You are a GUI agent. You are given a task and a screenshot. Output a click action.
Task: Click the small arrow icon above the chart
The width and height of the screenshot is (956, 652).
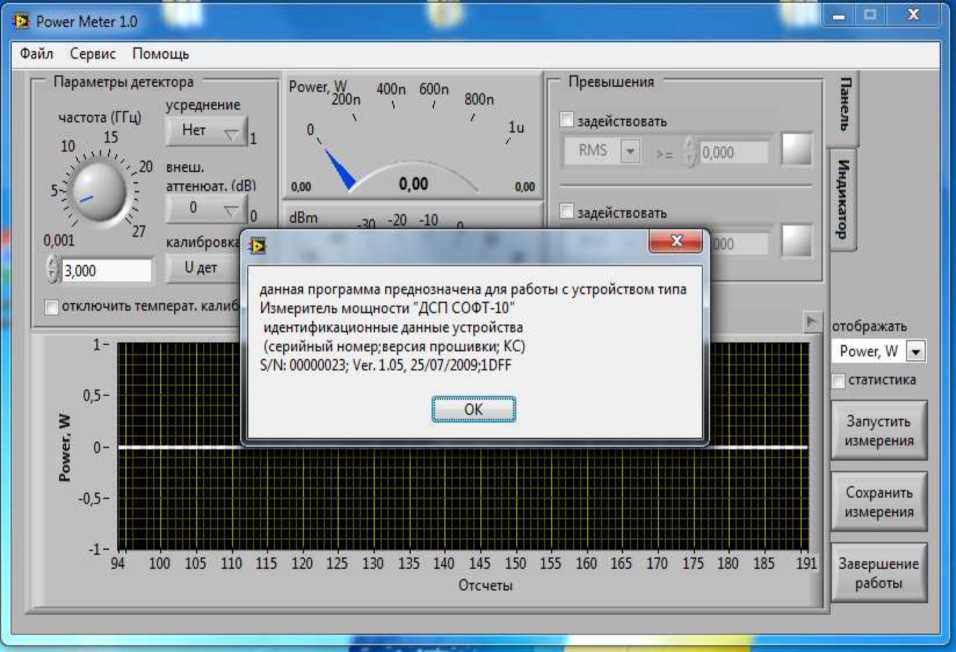[813, 320]
